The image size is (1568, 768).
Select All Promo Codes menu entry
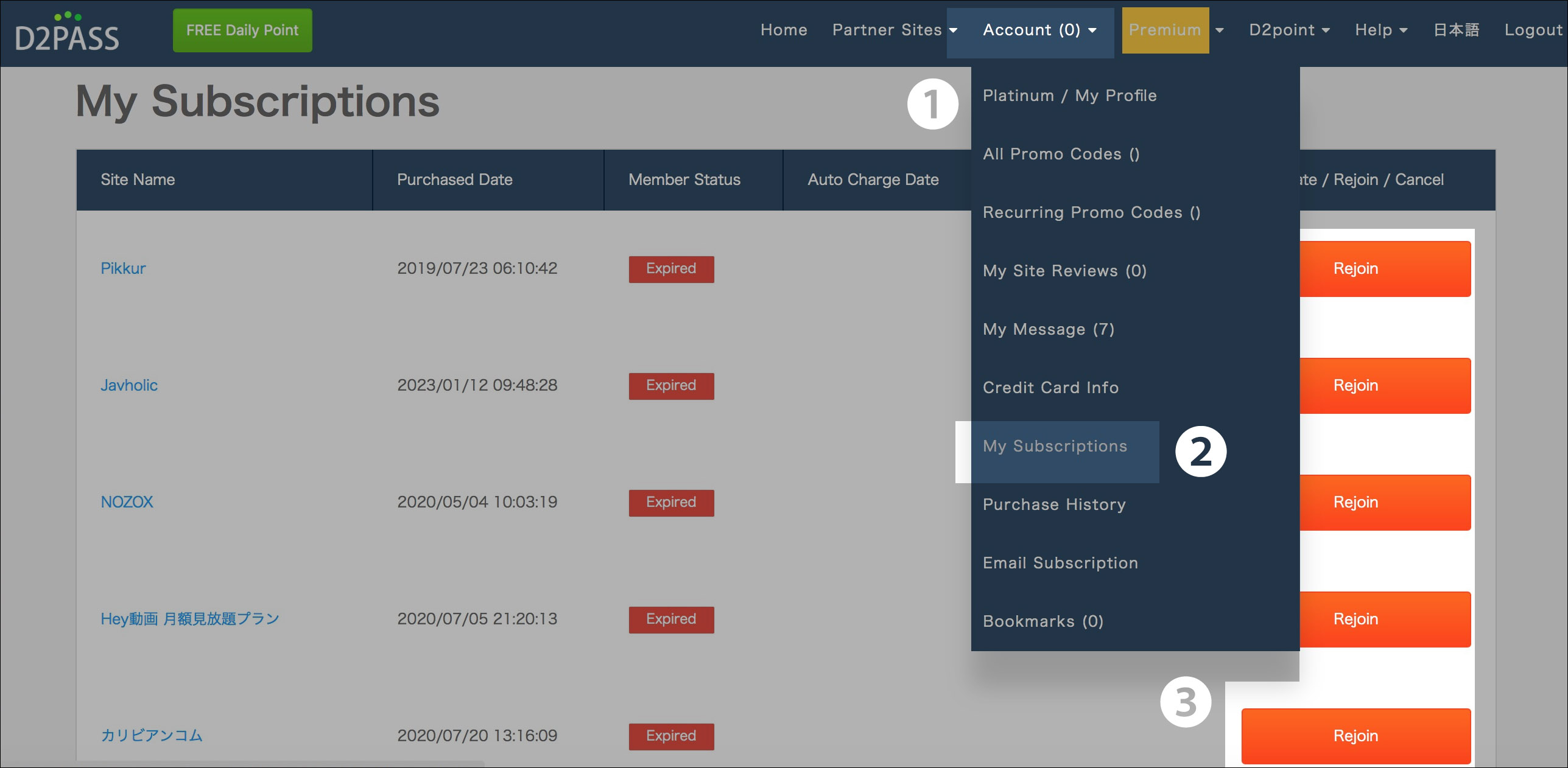click(1061, 154)
